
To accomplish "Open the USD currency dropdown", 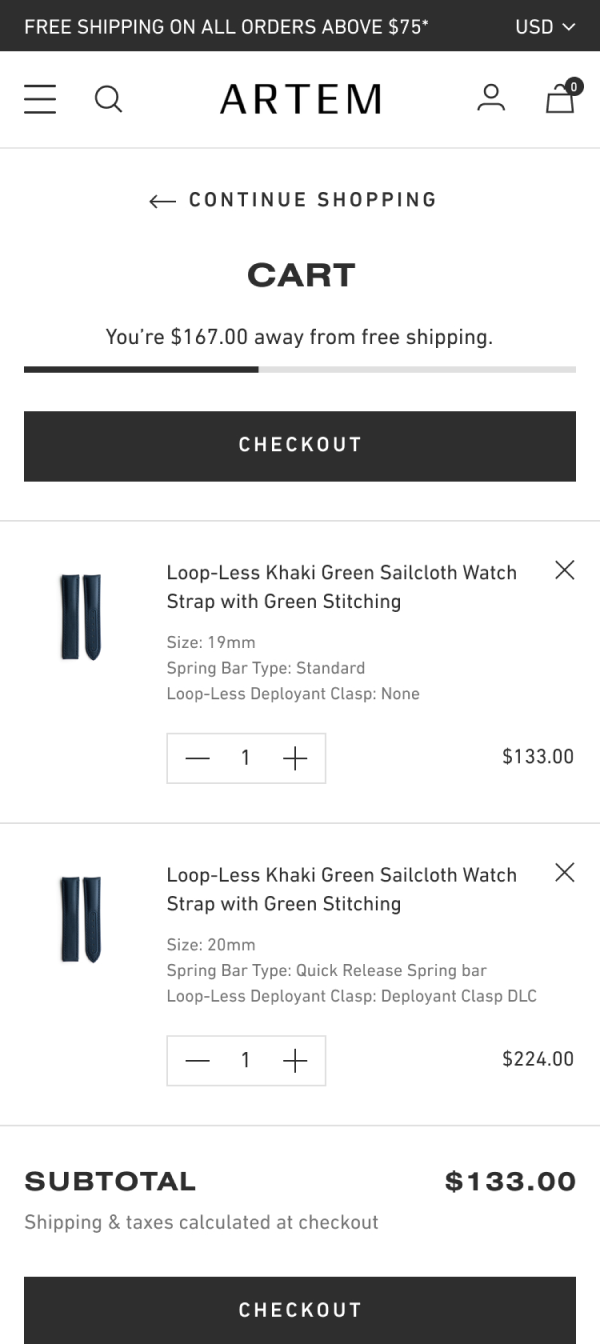I will pyautogui.click(x=545, y=26).
